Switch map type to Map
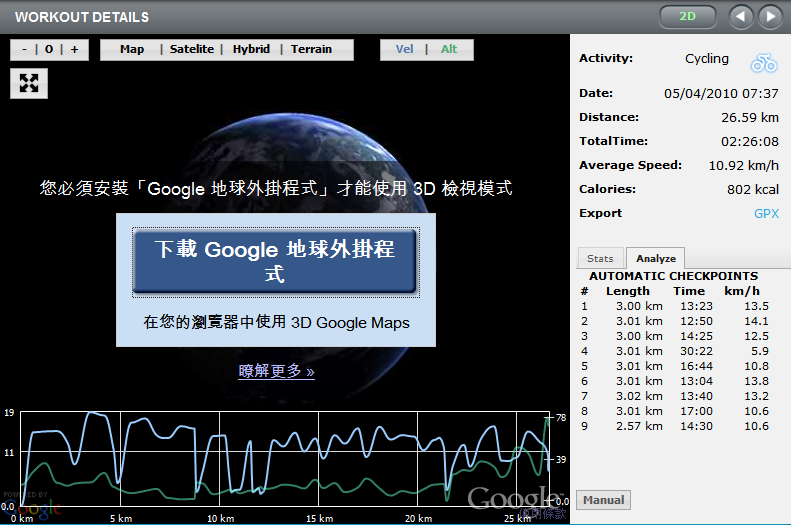 [x=132, y=49]
